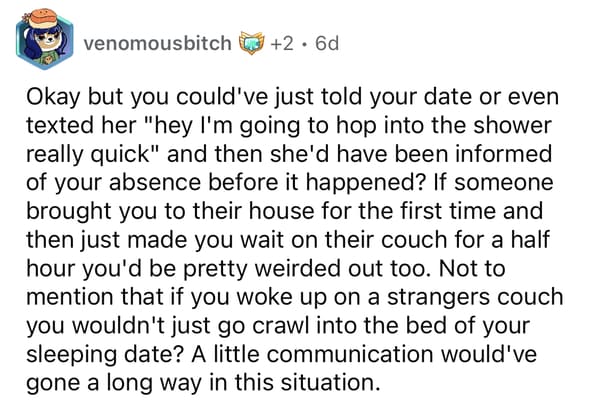The image size is (599, 401).
Task: Click the burger hat on the avatar
Action: tap(44, 18)
